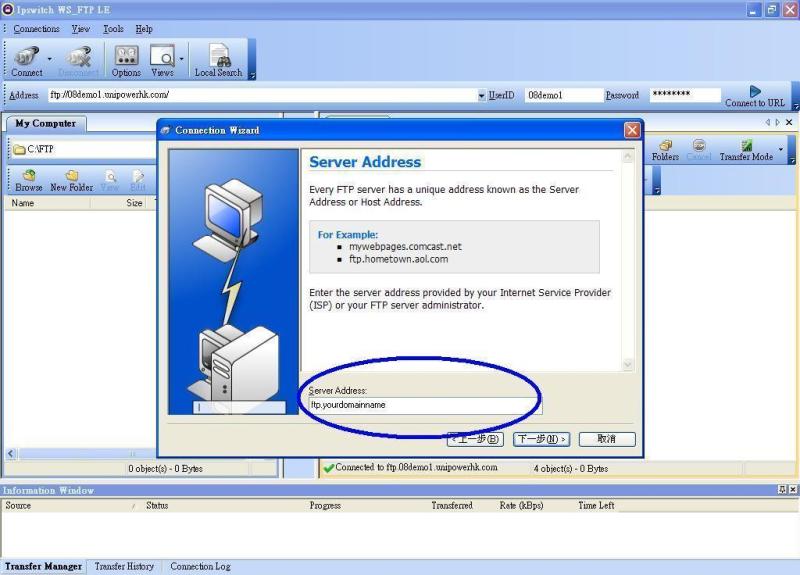
Task: Click the Transferred column header
Action: point(452,506)
